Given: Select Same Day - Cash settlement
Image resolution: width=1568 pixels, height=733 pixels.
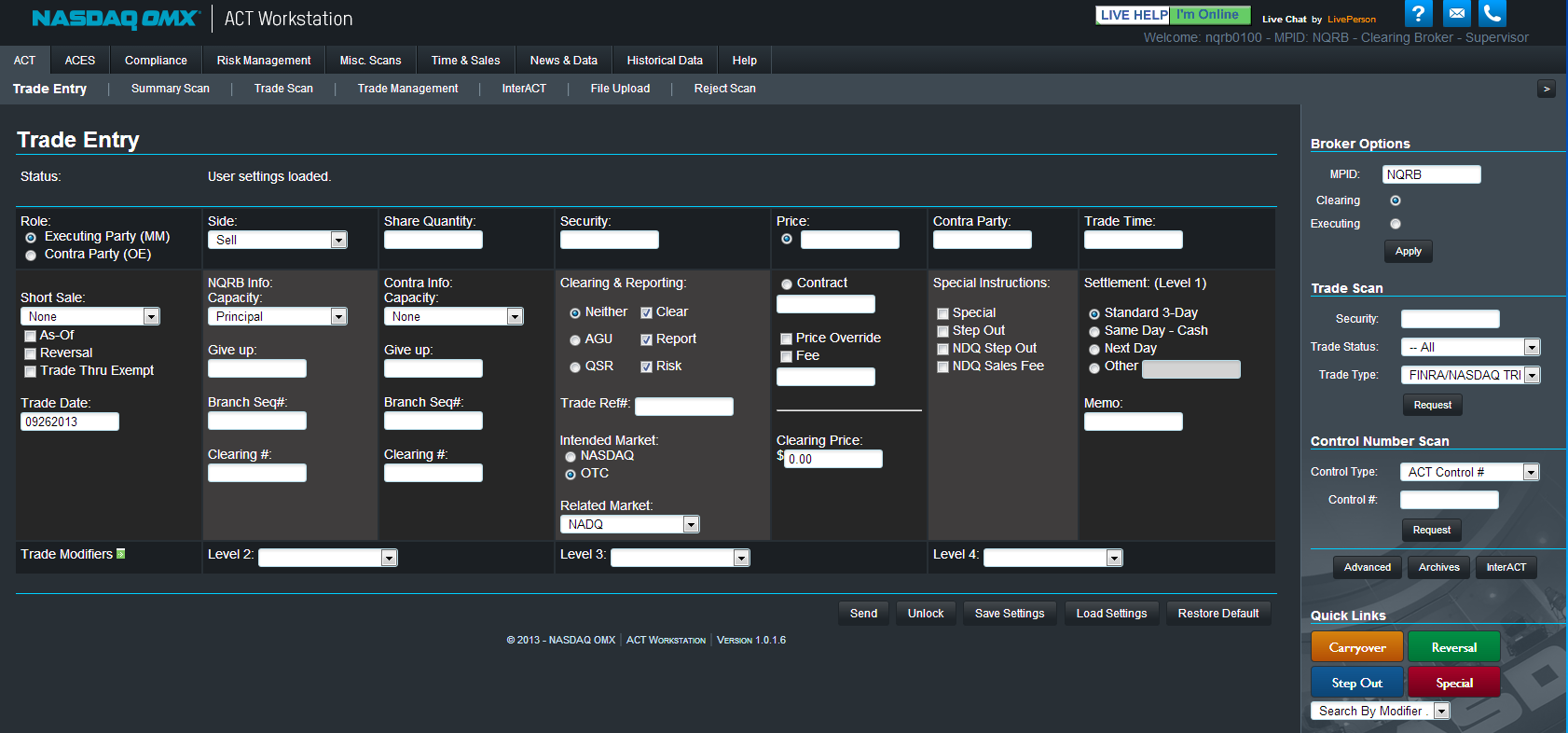Looking at the screenshot, I should (x=1094, y=332).
